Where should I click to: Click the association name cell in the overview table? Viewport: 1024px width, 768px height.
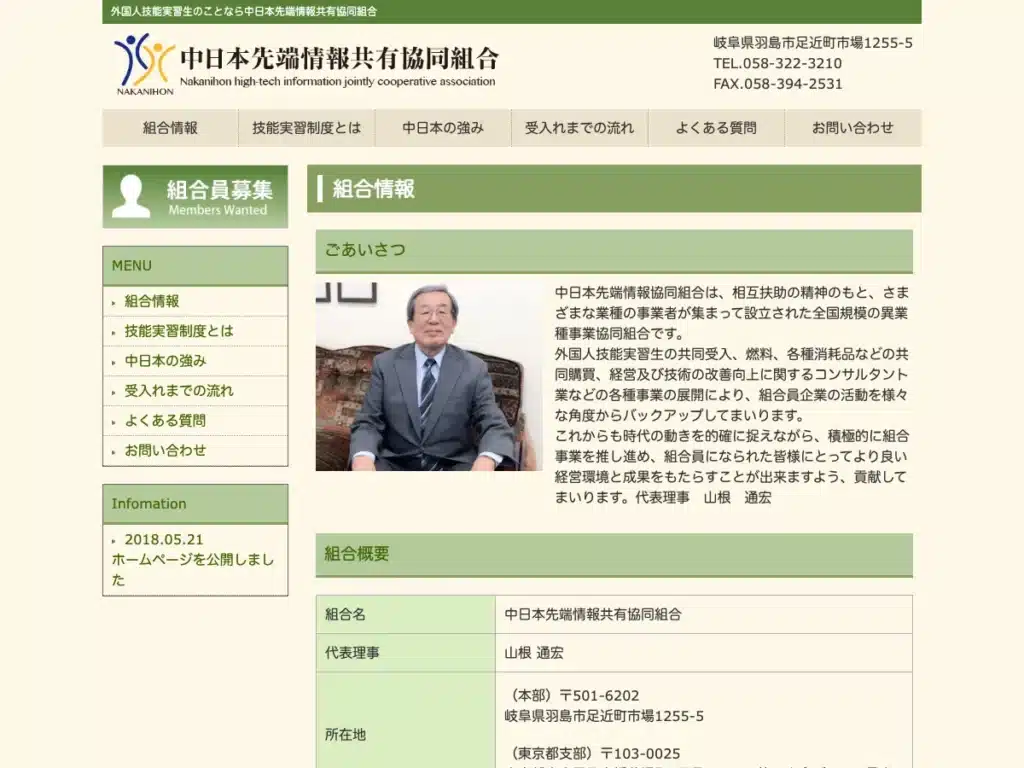(x=703, y=615)
